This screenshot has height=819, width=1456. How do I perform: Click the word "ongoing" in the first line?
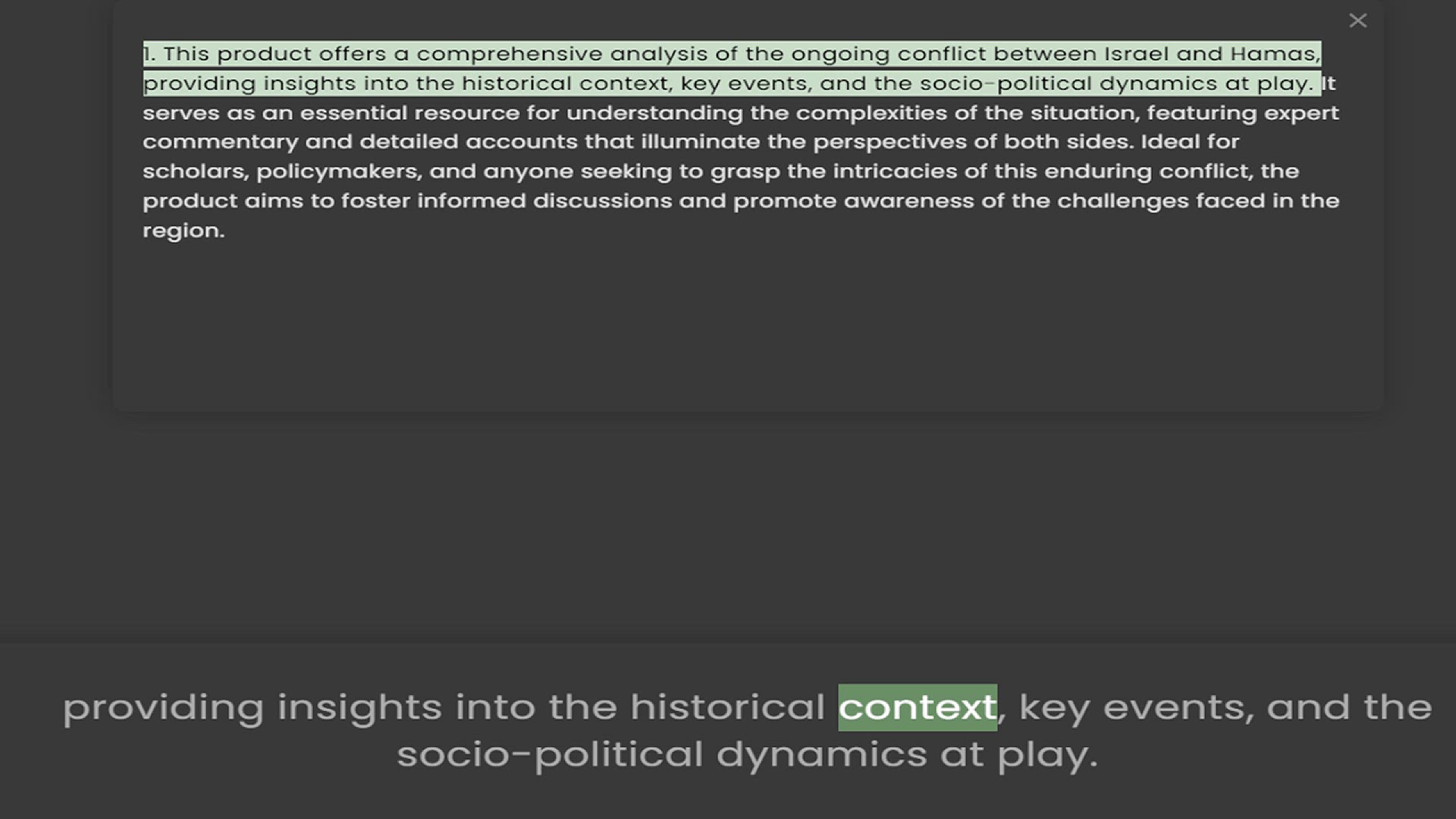[840, 55]
